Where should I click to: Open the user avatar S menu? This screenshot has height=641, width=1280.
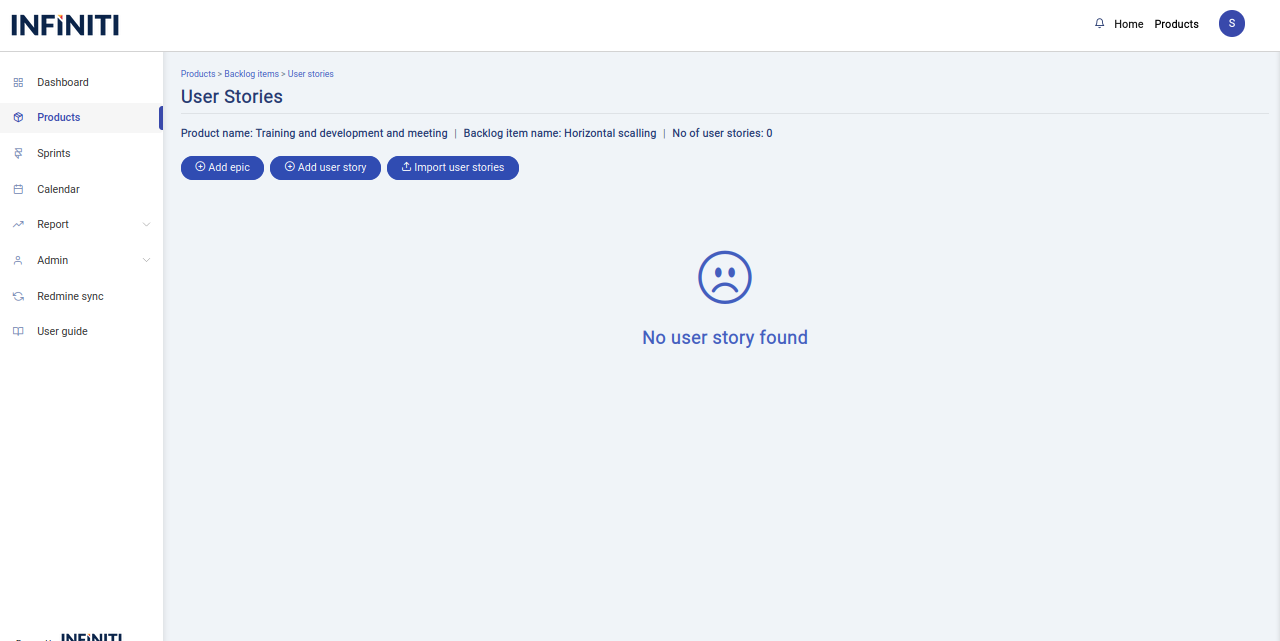1231,24
